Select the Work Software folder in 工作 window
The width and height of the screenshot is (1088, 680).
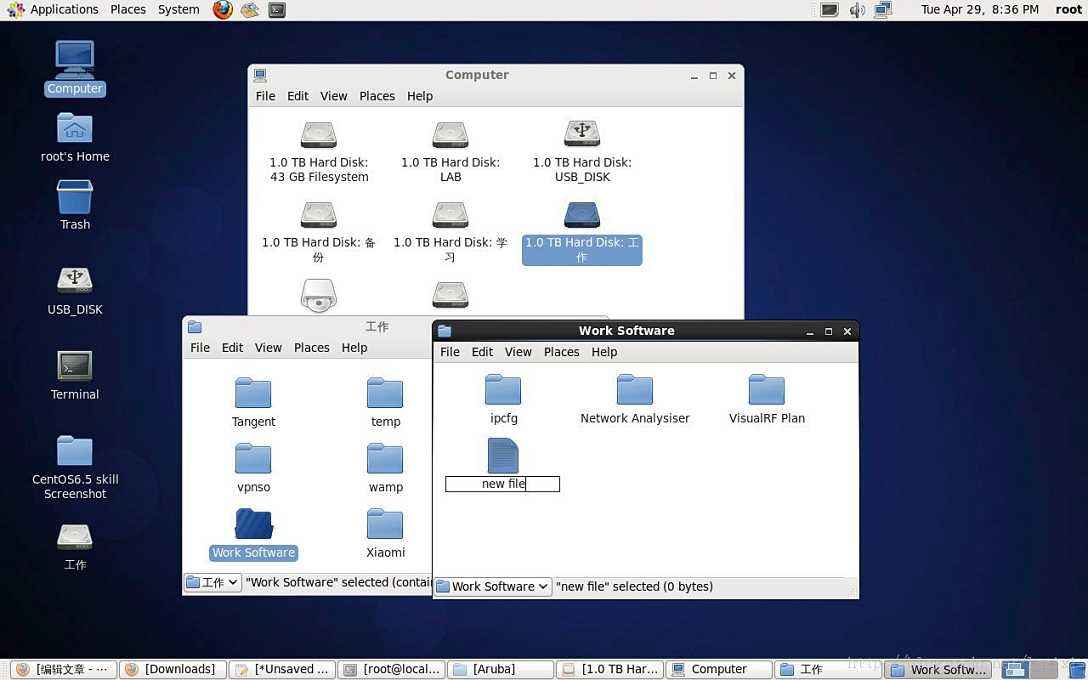[x=253, y=534]
